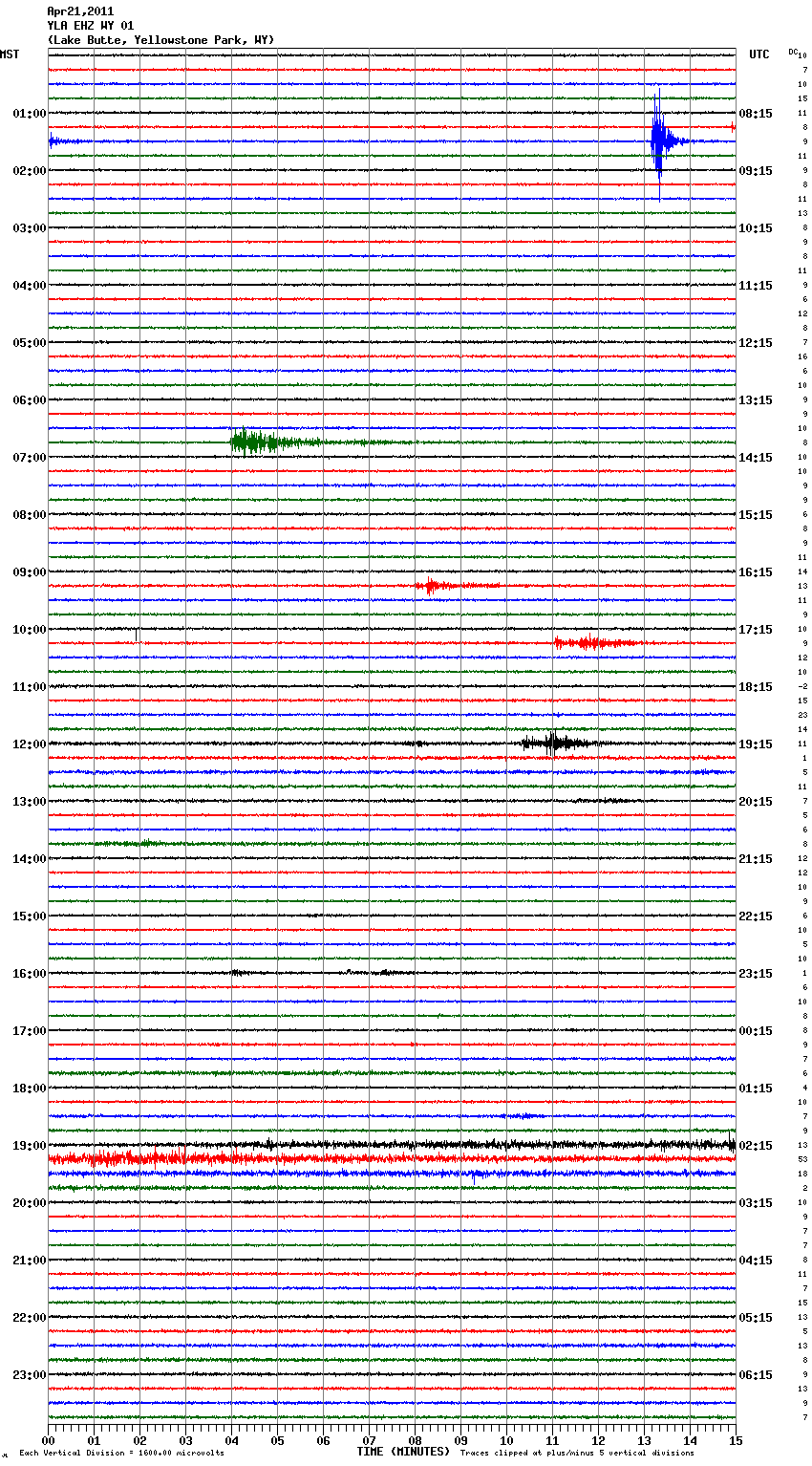
Task: Click the large blue earthquake spike near minute 13
Action: pyautogui.click(x=658, y=140)
